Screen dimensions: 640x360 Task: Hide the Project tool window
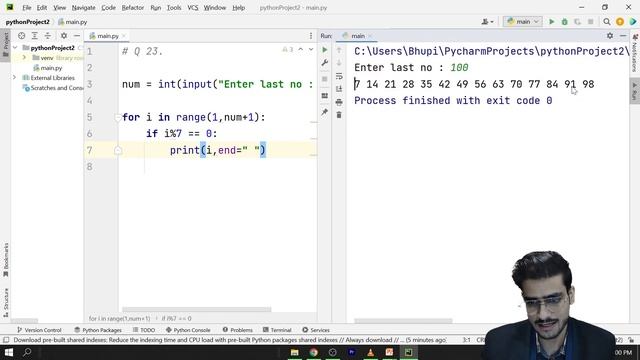77,36
